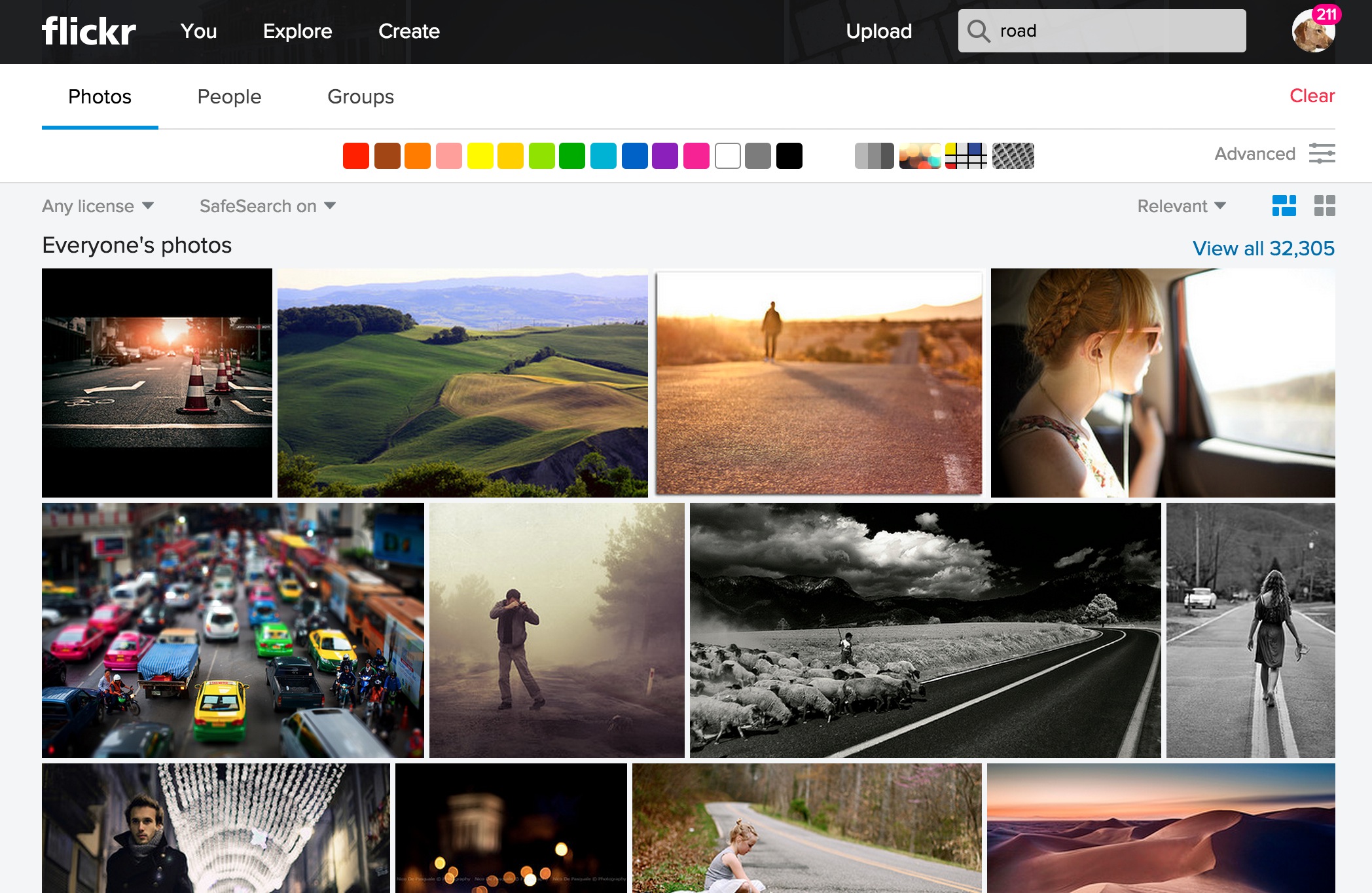Viewport: 1372px width, 893px height.
Task: Toggle the minimalist style filter
Action: (967, 156)
